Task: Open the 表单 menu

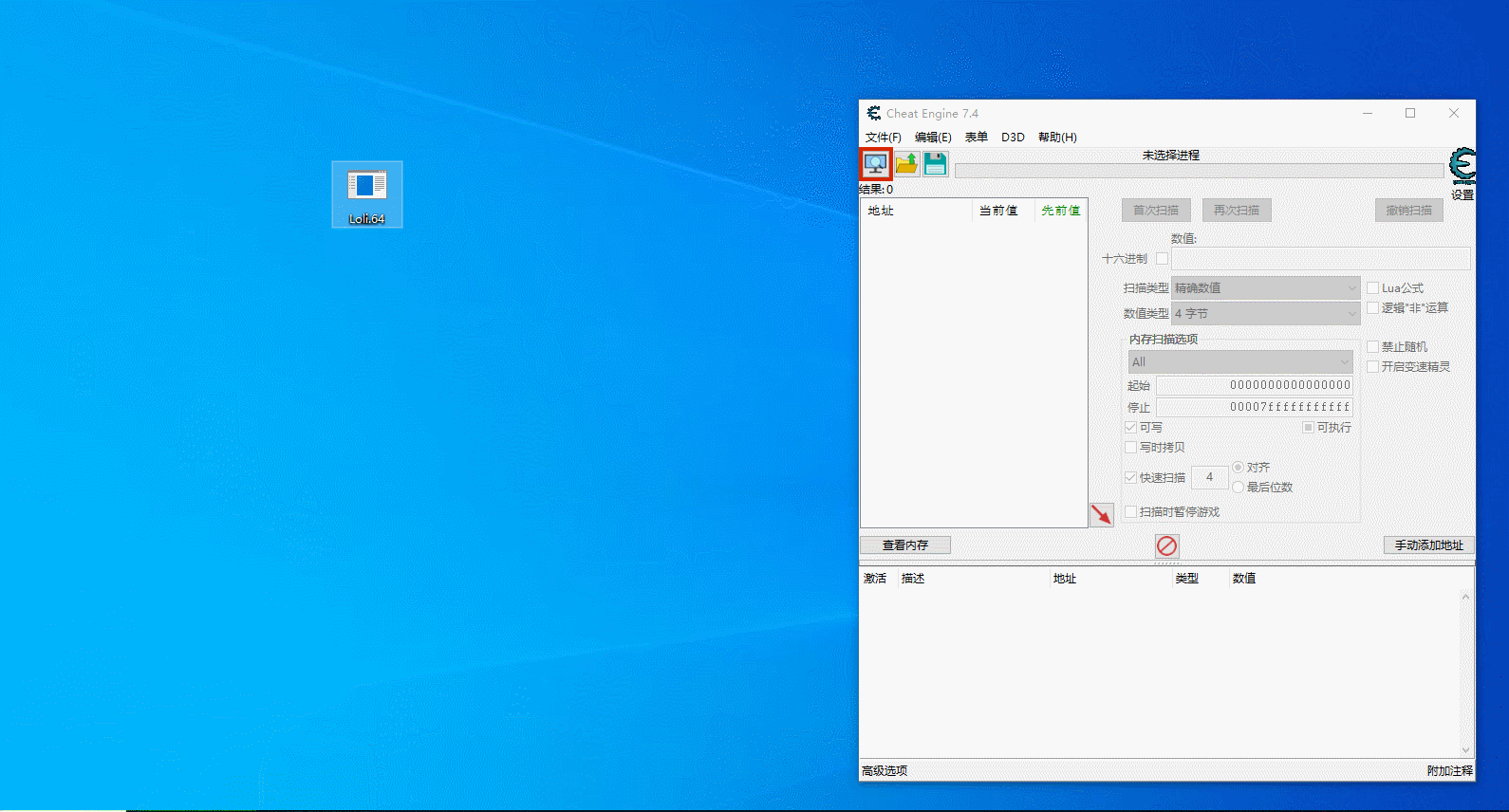Action: point(977,138)
